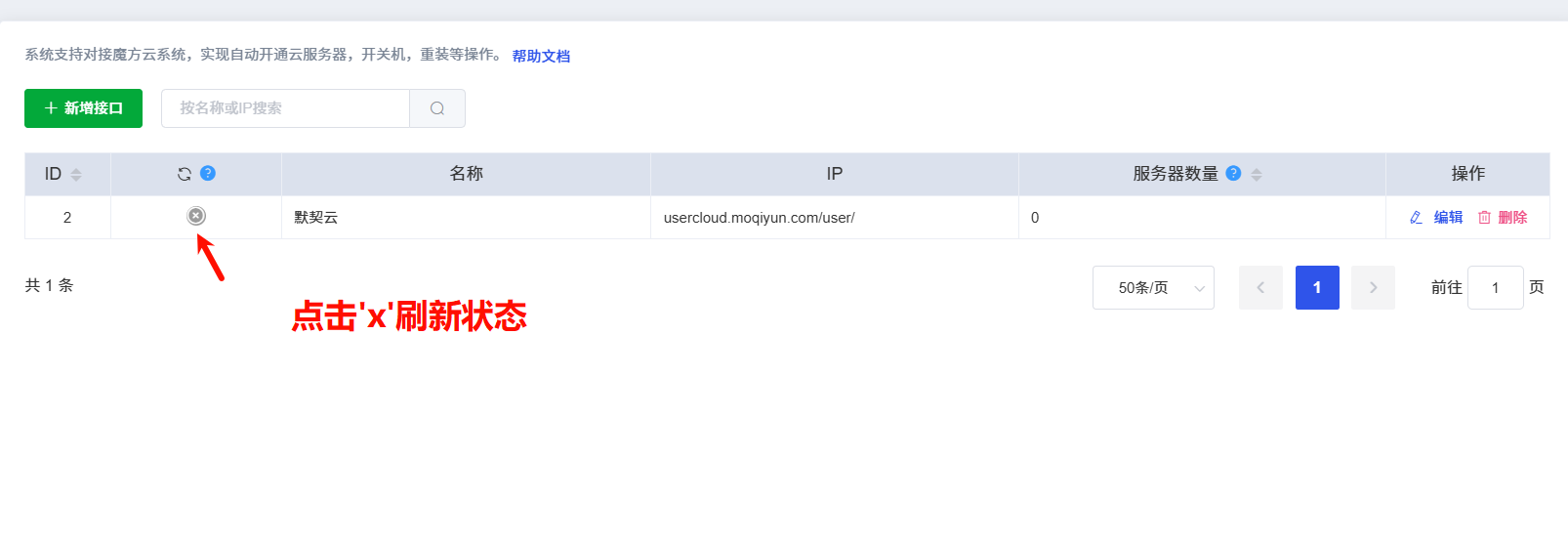Screen dimensions: 1568x544
Task: Click the refresh icon in table header
Action: [185, 174]
